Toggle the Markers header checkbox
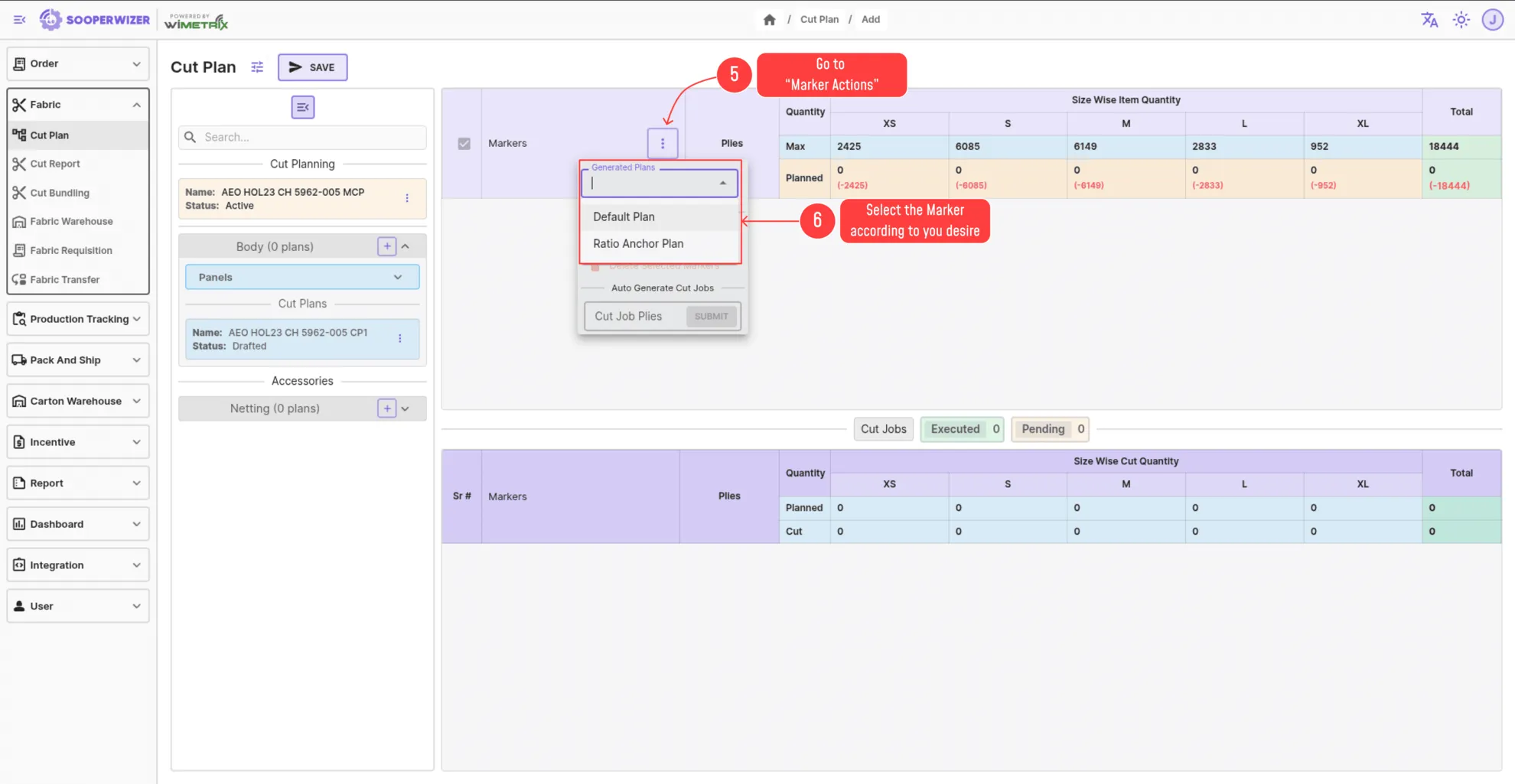This screenshot has height=784, width=1515. [x=464, y=143]
